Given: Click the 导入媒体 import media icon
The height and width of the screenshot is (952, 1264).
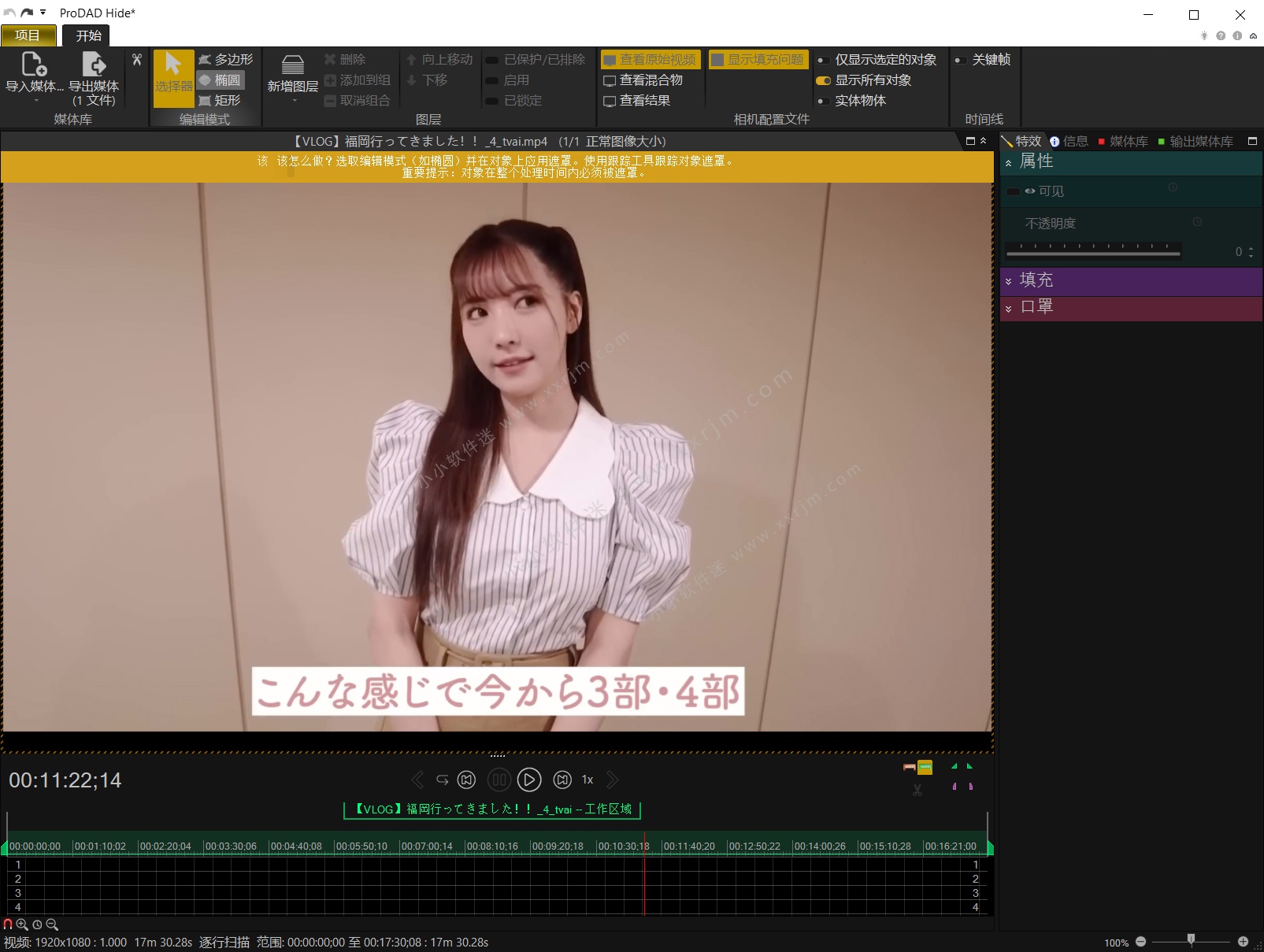Looking at the screenshot, I should 34,65.
